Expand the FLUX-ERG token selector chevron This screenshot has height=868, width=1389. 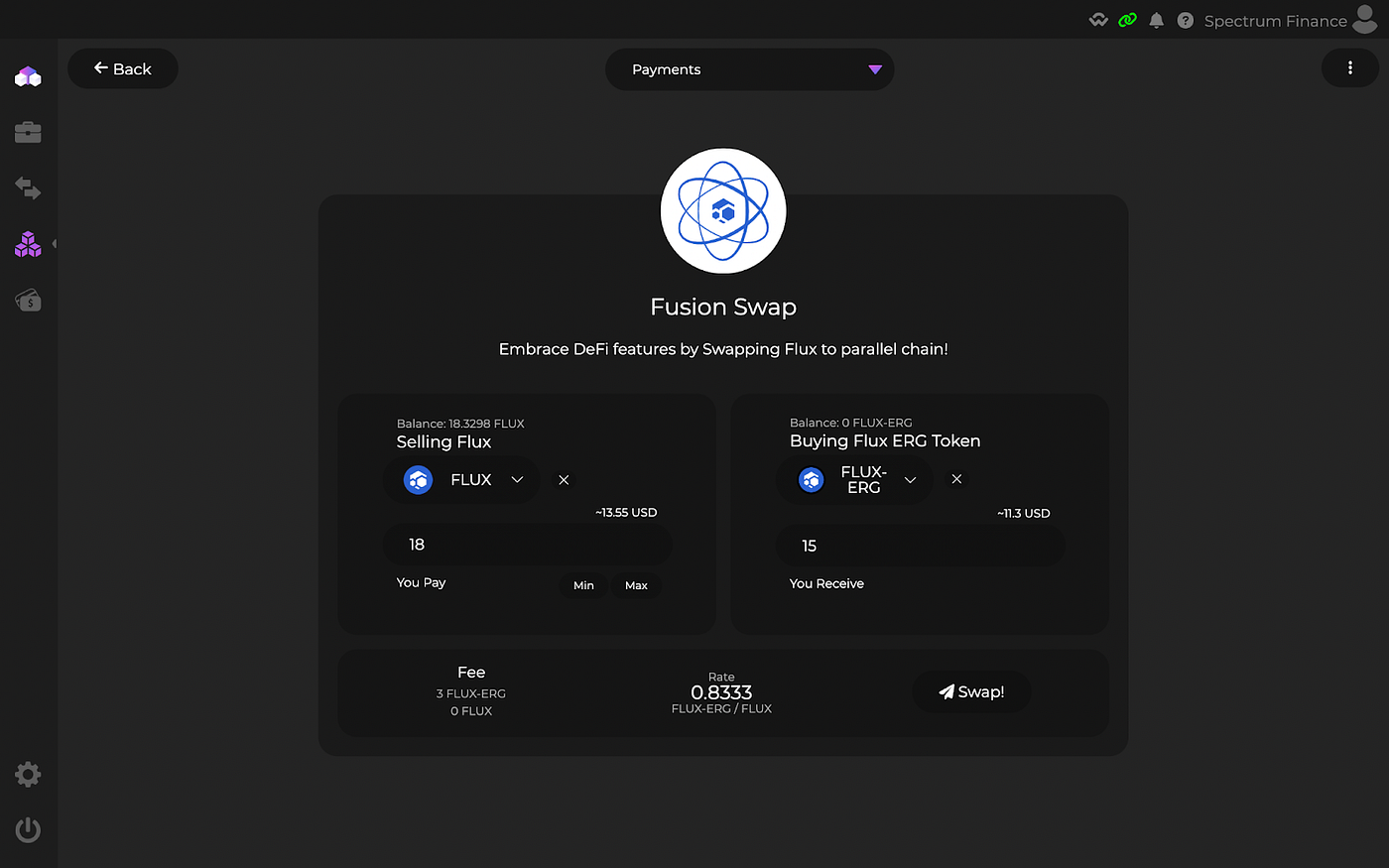(x=910, y=479)
